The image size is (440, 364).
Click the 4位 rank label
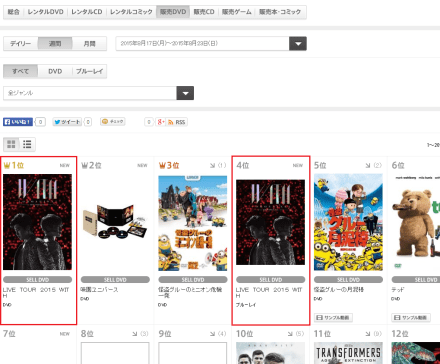pos(242,165)
